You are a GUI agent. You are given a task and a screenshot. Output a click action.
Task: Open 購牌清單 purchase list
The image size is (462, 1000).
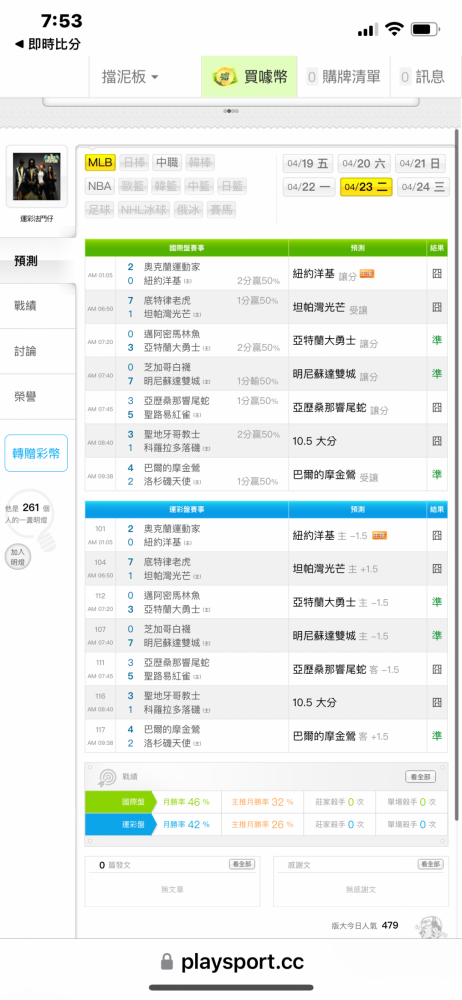click(343, 77)
